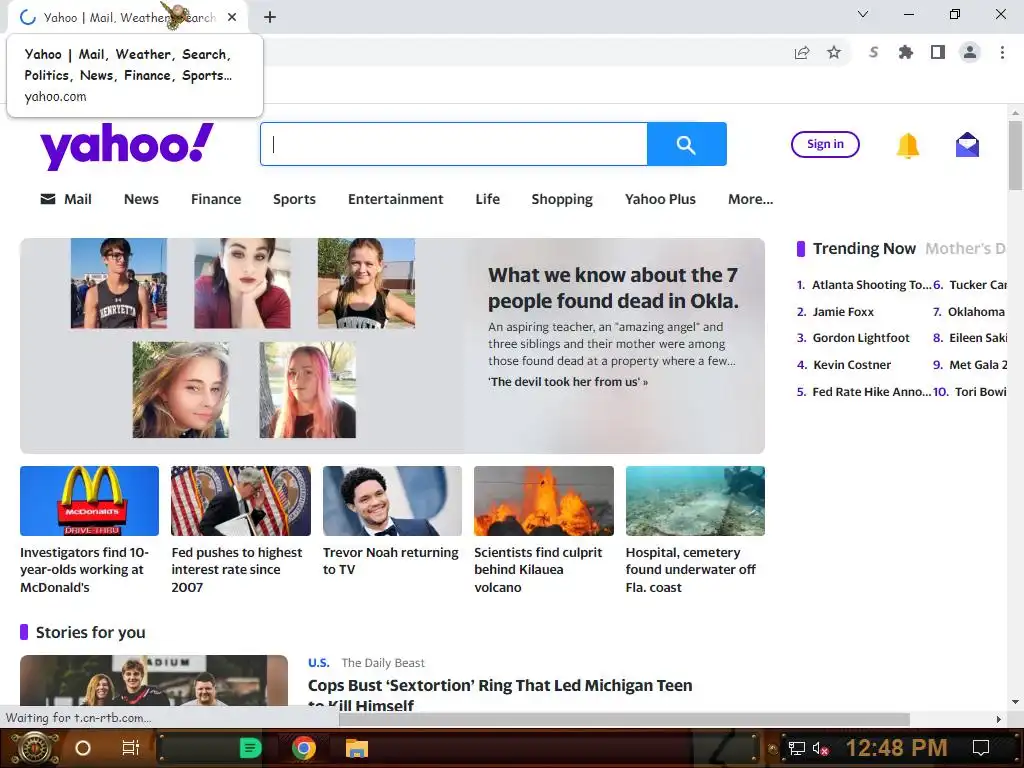This screenshot has width=1024, height=768.
Task: Click the horizontal scrollbar right arrow
Action: [x=998, y=719]
